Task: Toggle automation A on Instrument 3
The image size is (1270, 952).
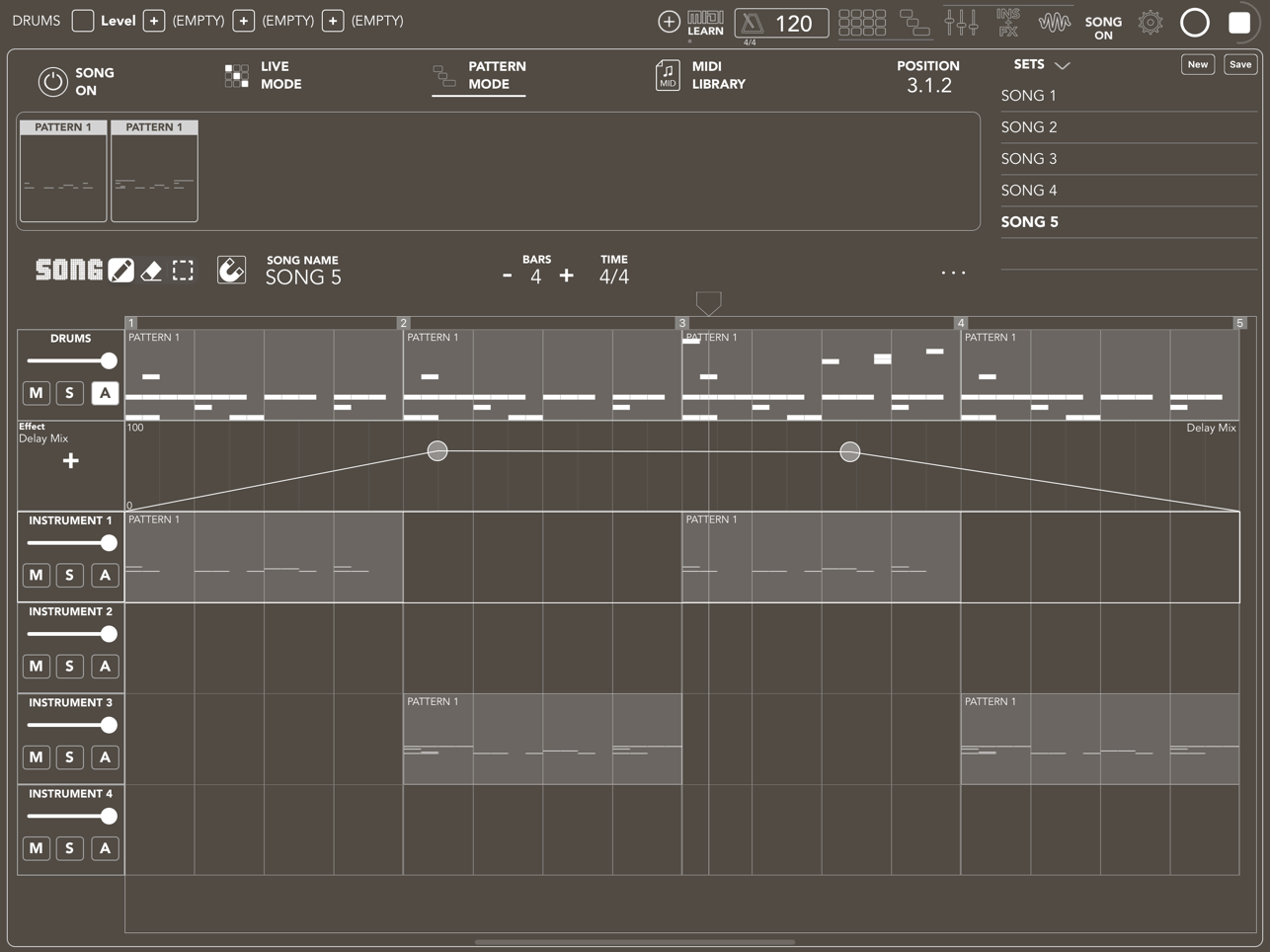Action: point(105,757)
